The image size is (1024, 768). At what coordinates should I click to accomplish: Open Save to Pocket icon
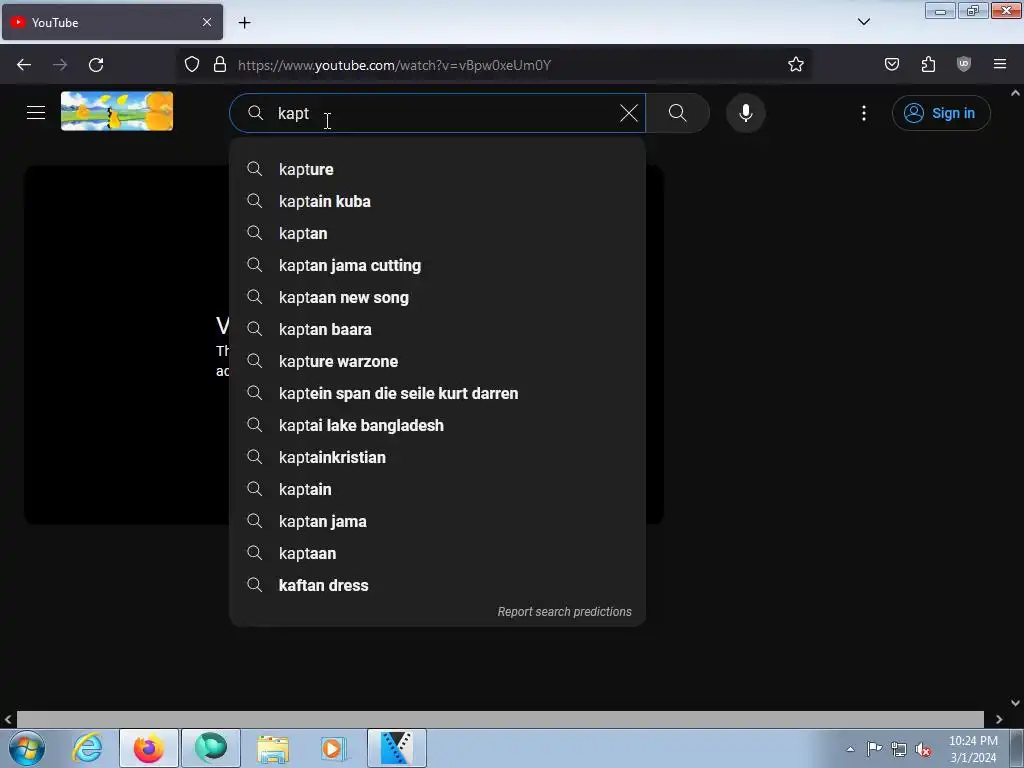click(892, 64)
